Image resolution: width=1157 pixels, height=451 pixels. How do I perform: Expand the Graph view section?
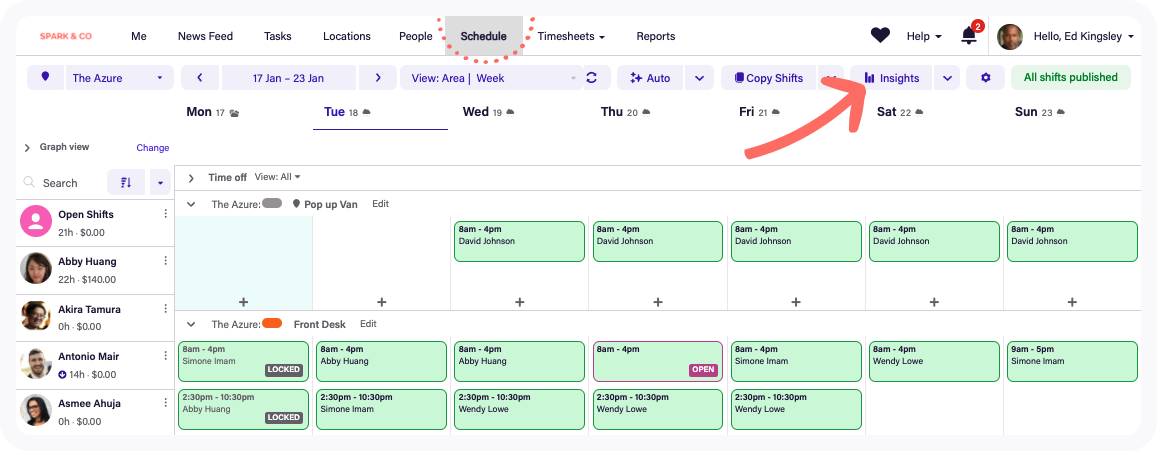27,148
